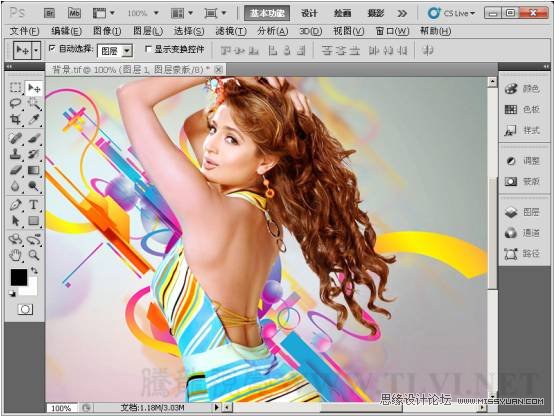Viewport: 554px width, 416px height.
Task: Switch to 设计 workspace
Action: pos(309,13)
